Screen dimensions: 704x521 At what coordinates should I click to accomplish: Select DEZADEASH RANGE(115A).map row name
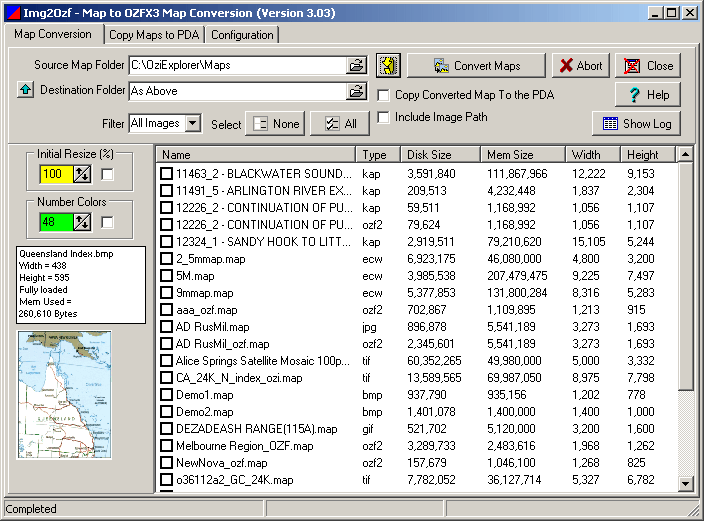coord(256,429)
